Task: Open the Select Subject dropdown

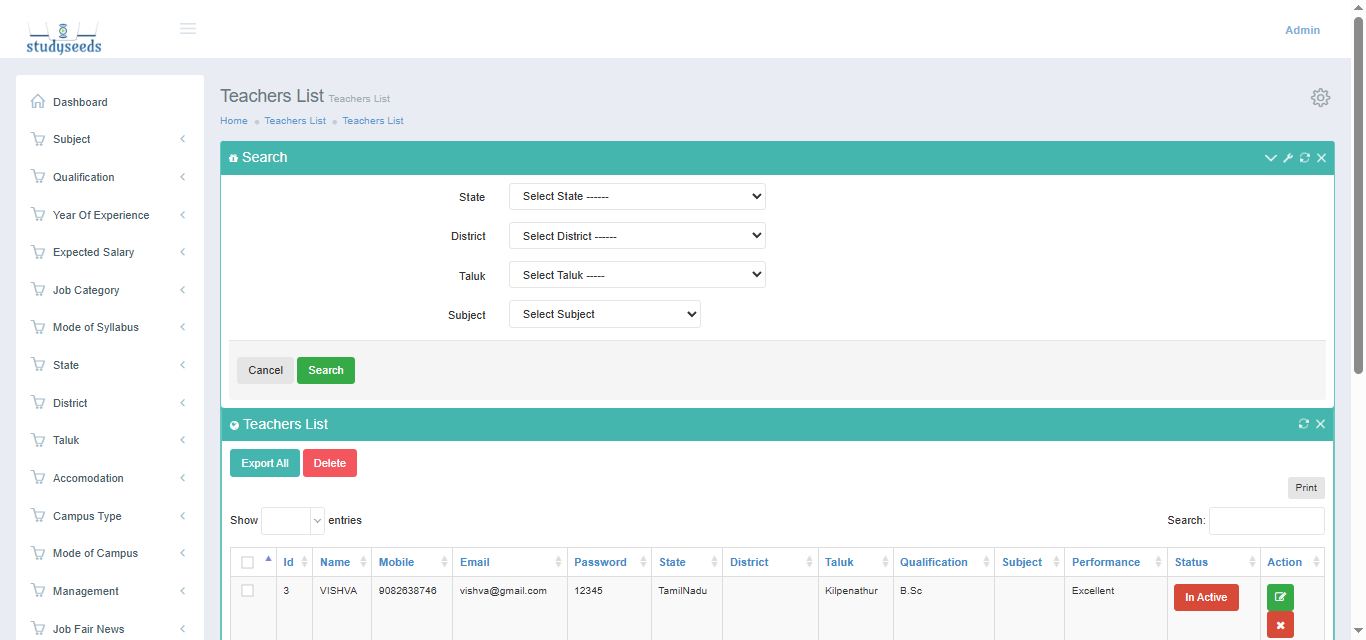Action: [x=605, y=314]
